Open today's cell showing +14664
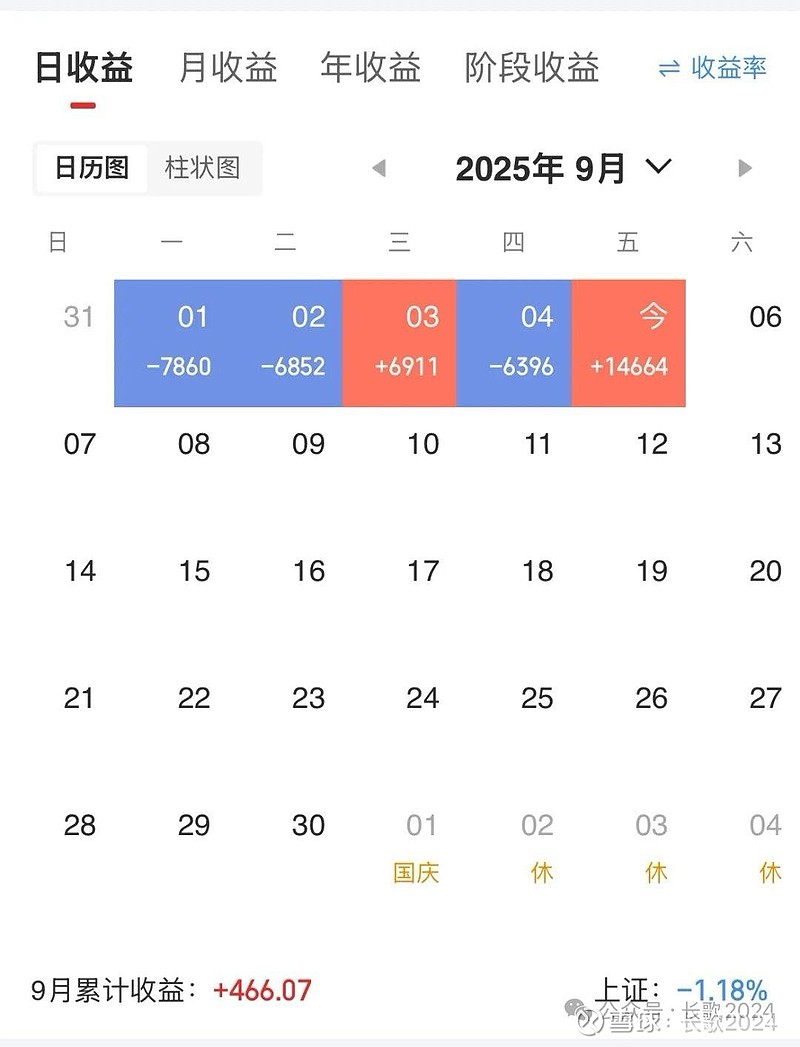800x1047 pixels. tap(629, 343)
